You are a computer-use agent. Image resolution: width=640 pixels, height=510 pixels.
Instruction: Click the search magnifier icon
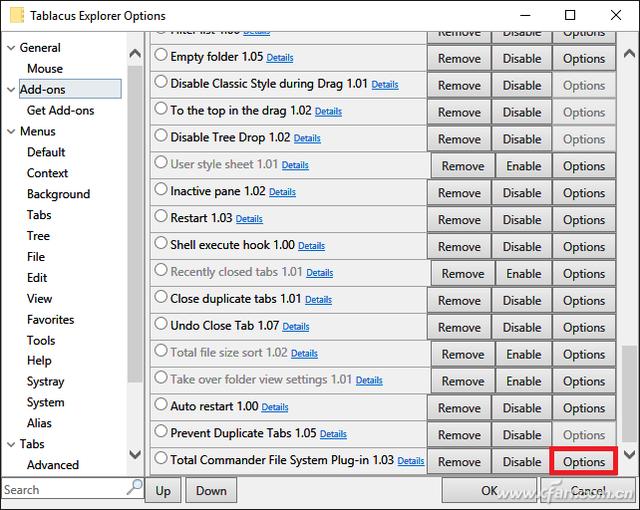(x=135, y=487)
